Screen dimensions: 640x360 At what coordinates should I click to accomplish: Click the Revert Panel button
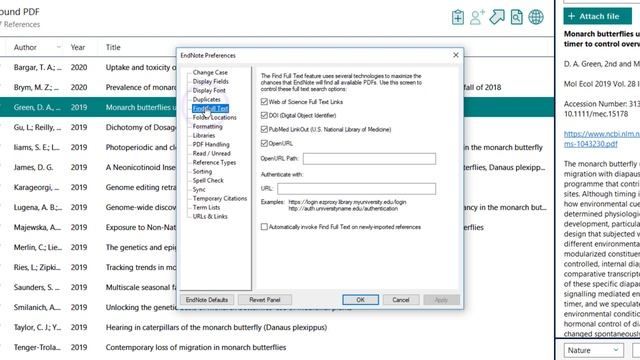coord(264,300)
